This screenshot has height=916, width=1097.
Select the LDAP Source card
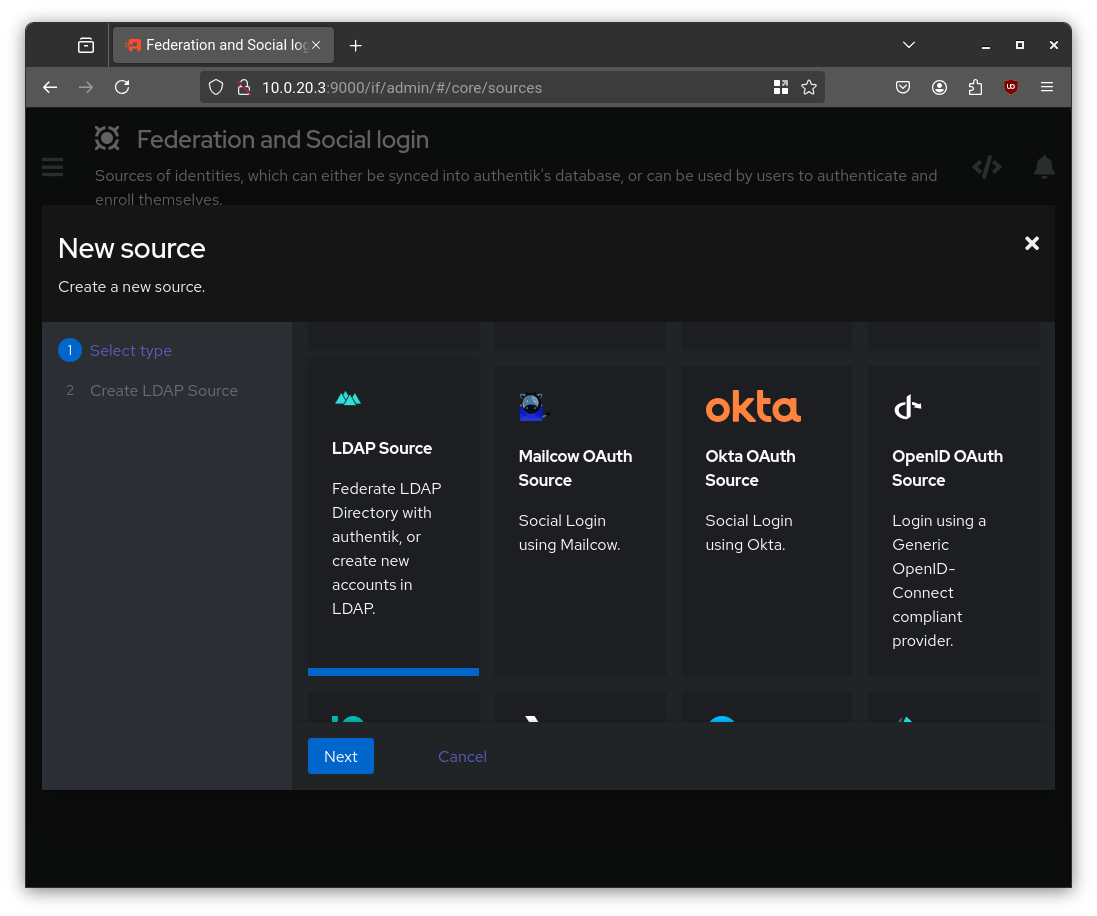click(x=393, y=516)
